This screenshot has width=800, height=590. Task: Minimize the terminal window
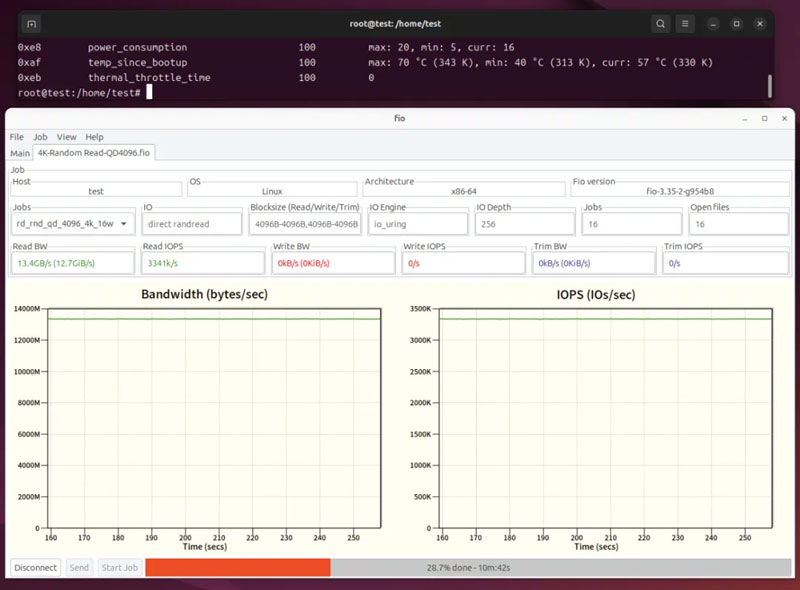coord(713,24)
